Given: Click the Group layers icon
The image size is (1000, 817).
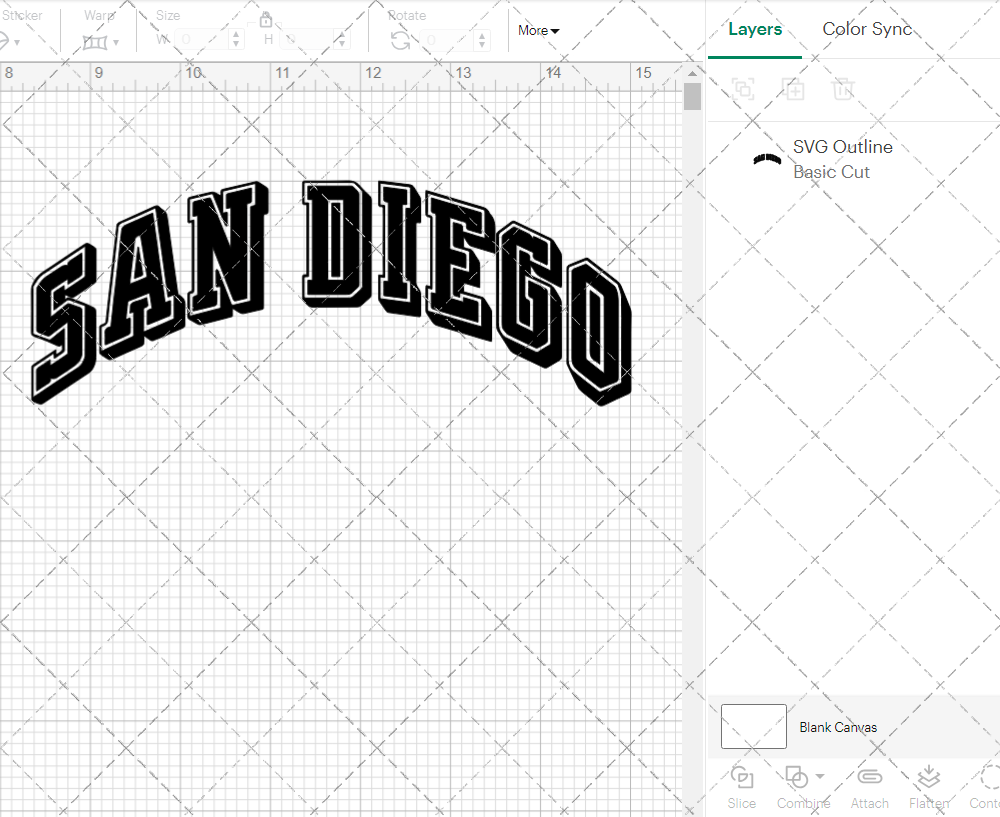Looking at the screenshot, I should point(744,89).
